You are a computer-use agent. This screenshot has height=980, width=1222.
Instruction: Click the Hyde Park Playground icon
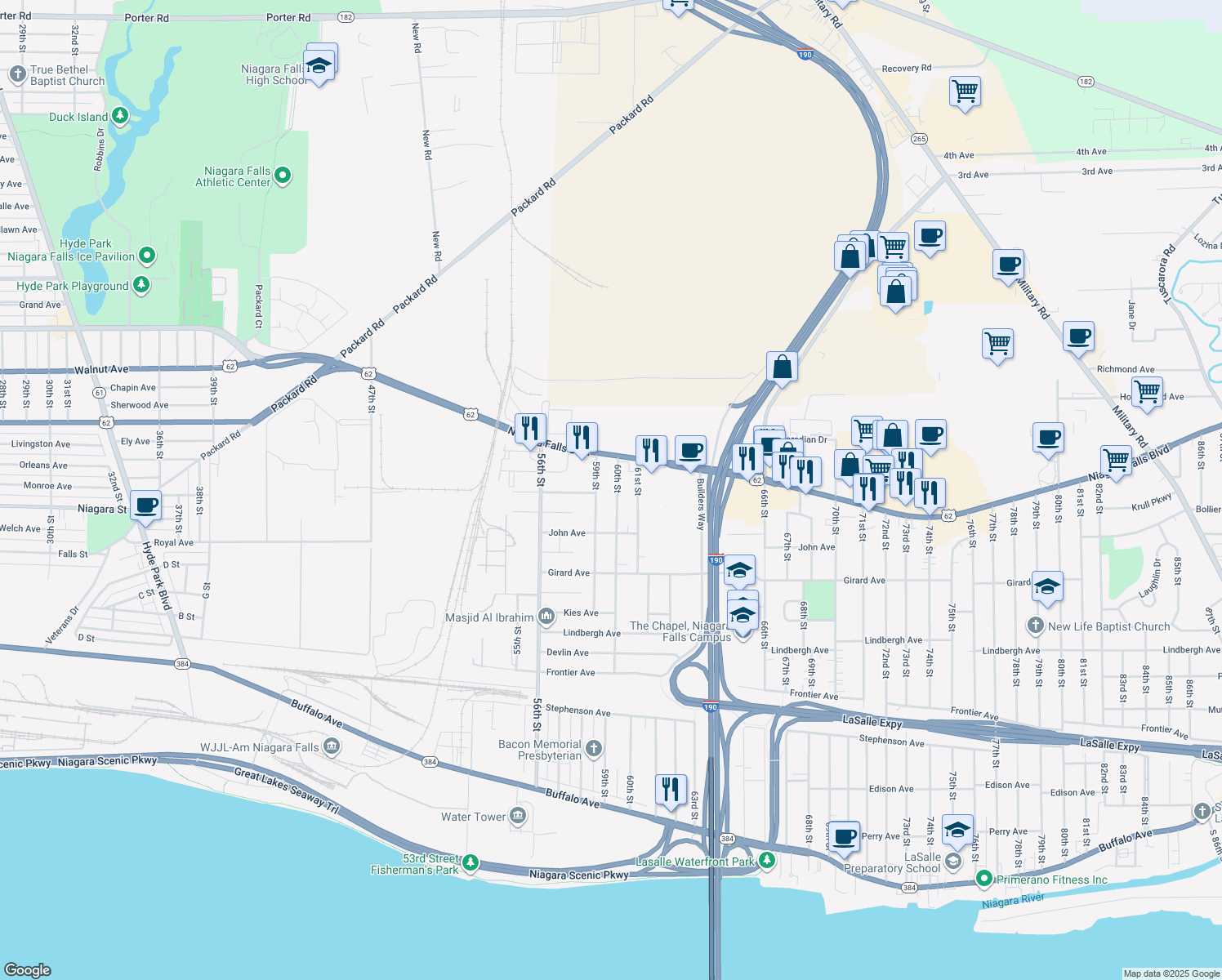tap(140, 286)
